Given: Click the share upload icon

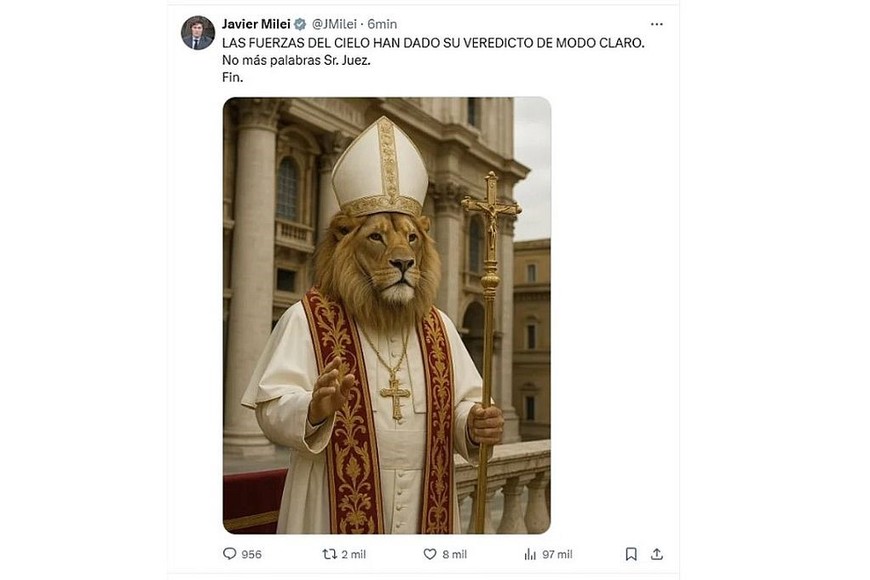Looking at the screenshot, I should pos(657,554).
